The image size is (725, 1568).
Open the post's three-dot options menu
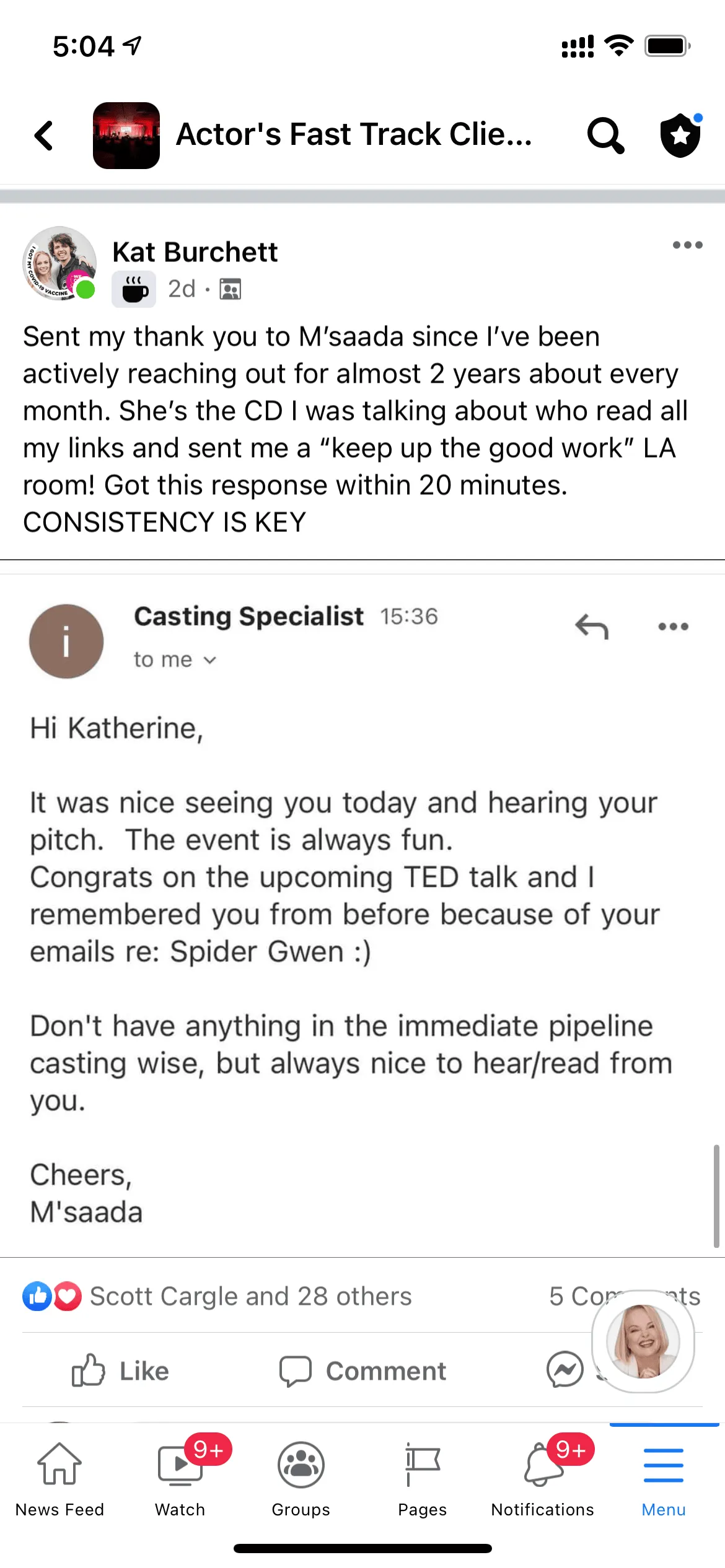coord(687,245)
